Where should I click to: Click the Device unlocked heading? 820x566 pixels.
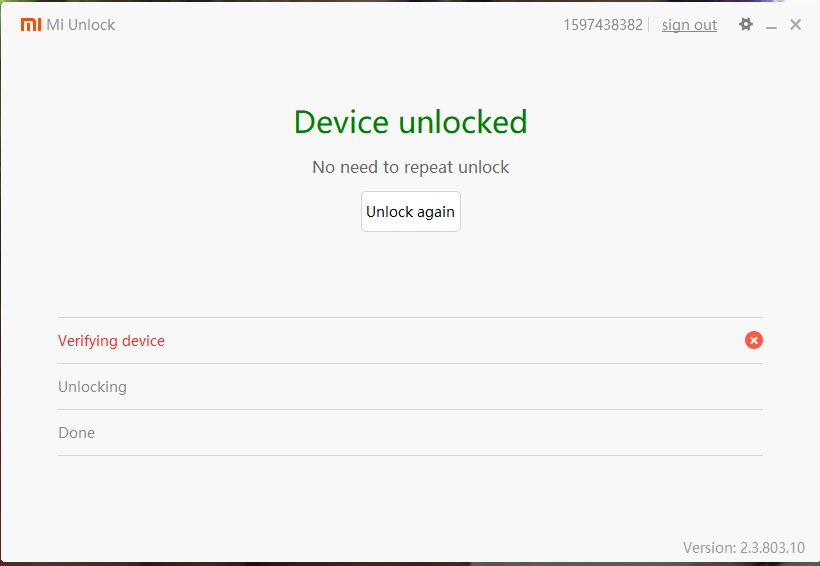click(x=410, y=122)
